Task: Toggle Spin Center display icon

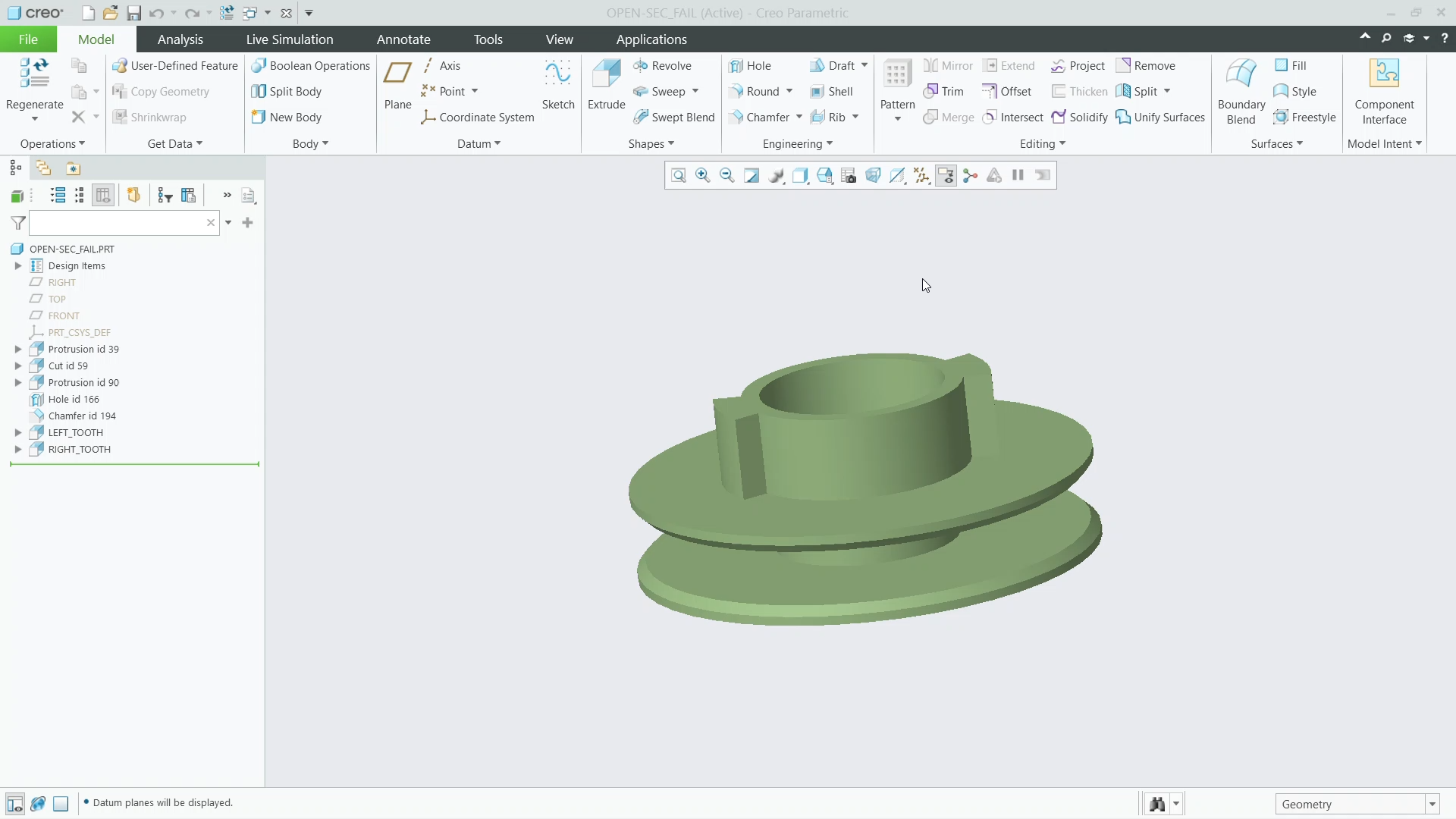Action: (x=970, y=176)
